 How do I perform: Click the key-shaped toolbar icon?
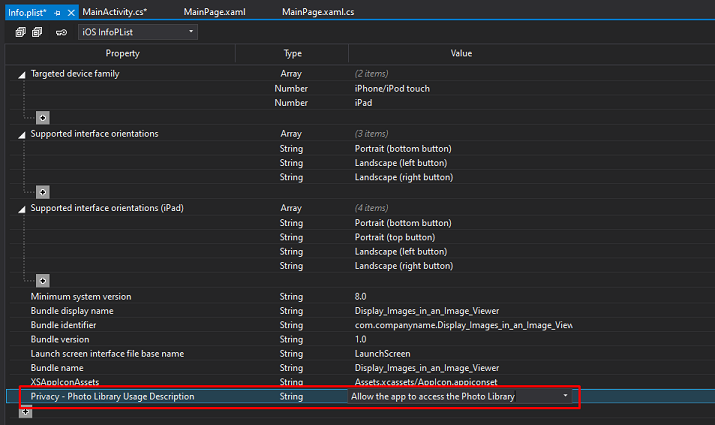click(x=61, y=32)
